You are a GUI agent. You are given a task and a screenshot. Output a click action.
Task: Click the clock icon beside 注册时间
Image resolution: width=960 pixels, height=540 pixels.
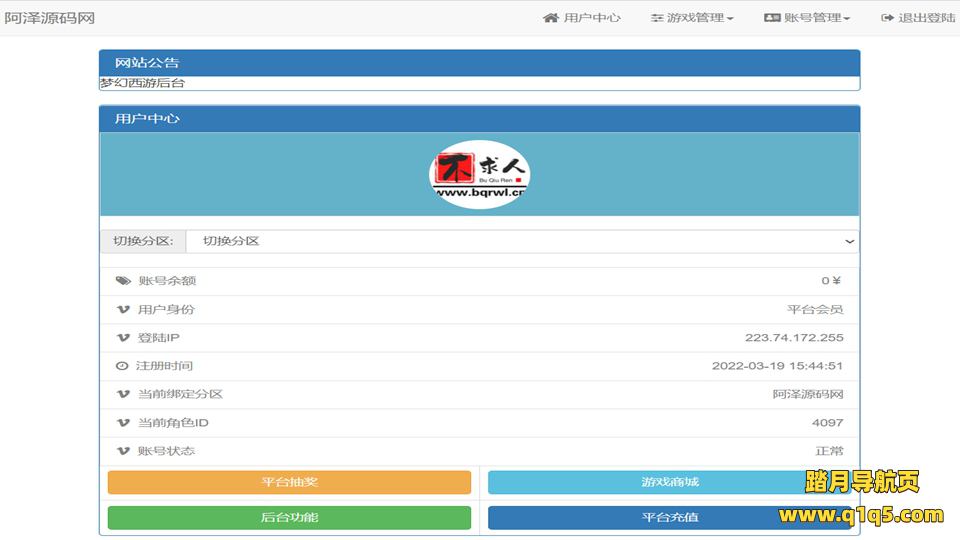[x=123, y=366]
